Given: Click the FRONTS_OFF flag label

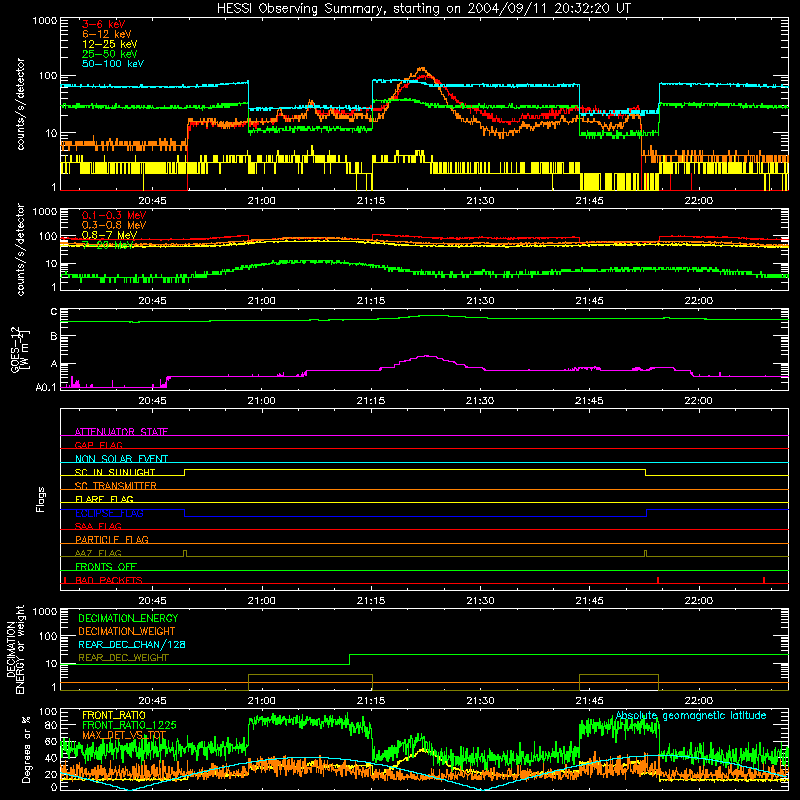Looking at the screenshot, I should (x=106, y=566).
